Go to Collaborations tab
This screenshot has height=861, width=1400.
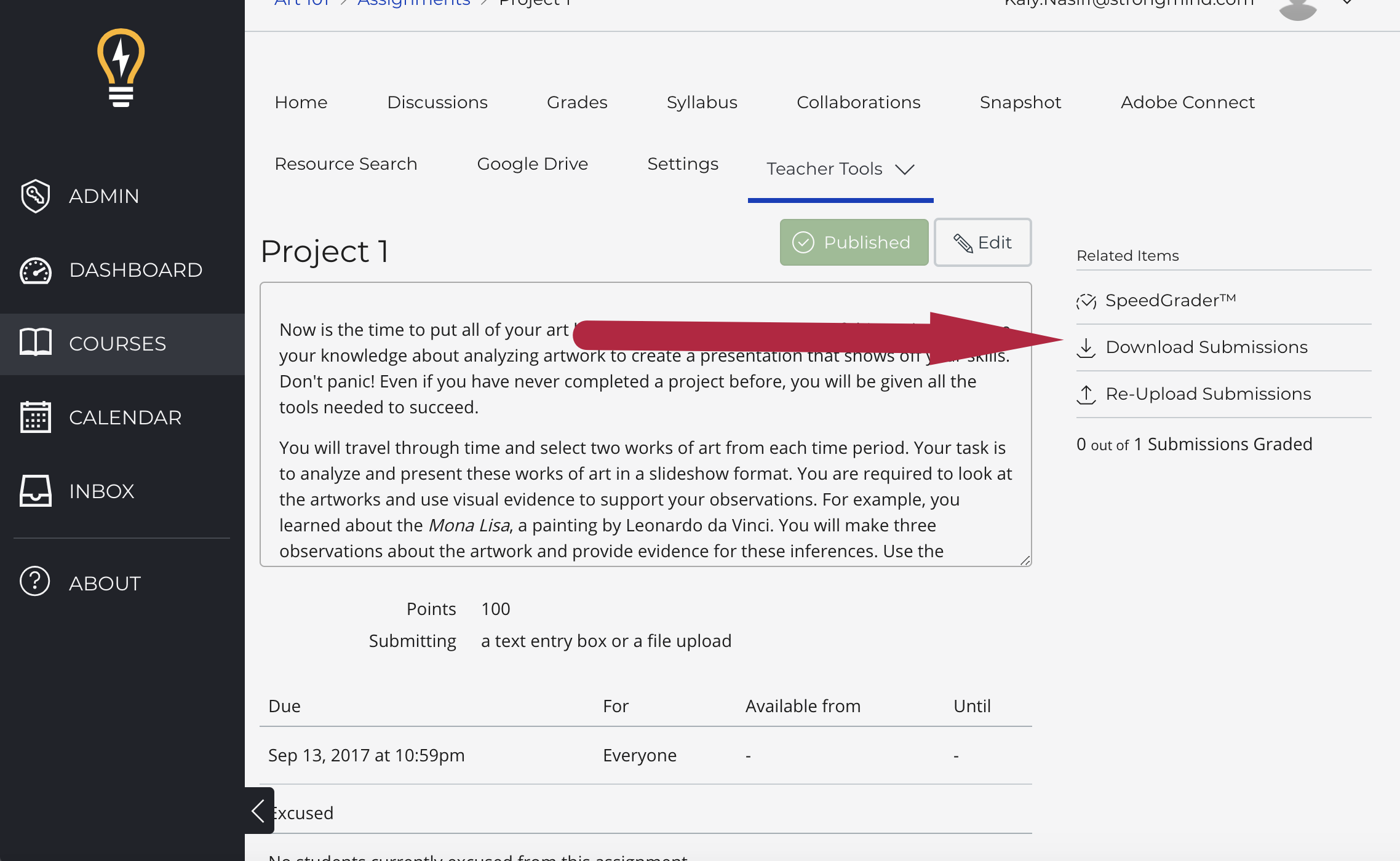click(x=859, y=102)
